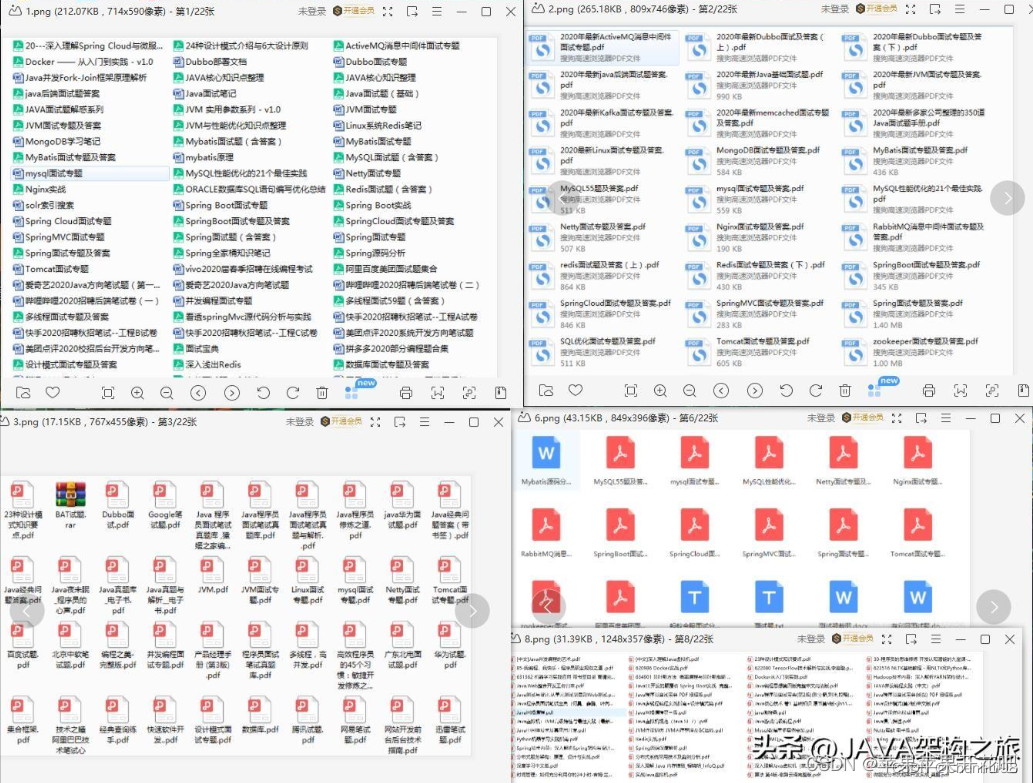Open hamburger menu in 3.png window
Screen dimensions: 1033x783
click(424, 421)
